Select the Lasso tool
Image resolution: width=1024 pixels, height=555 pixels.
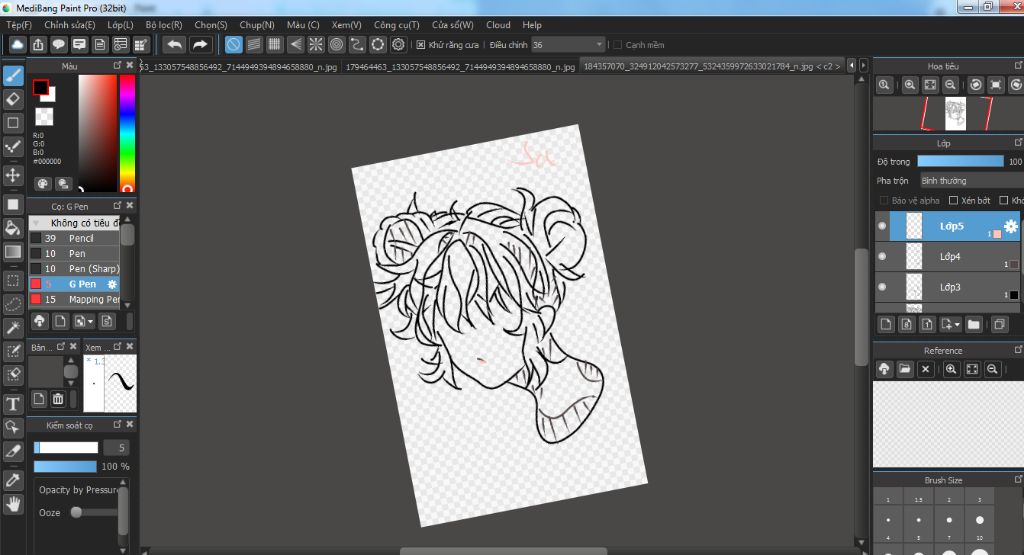(13, 304)
